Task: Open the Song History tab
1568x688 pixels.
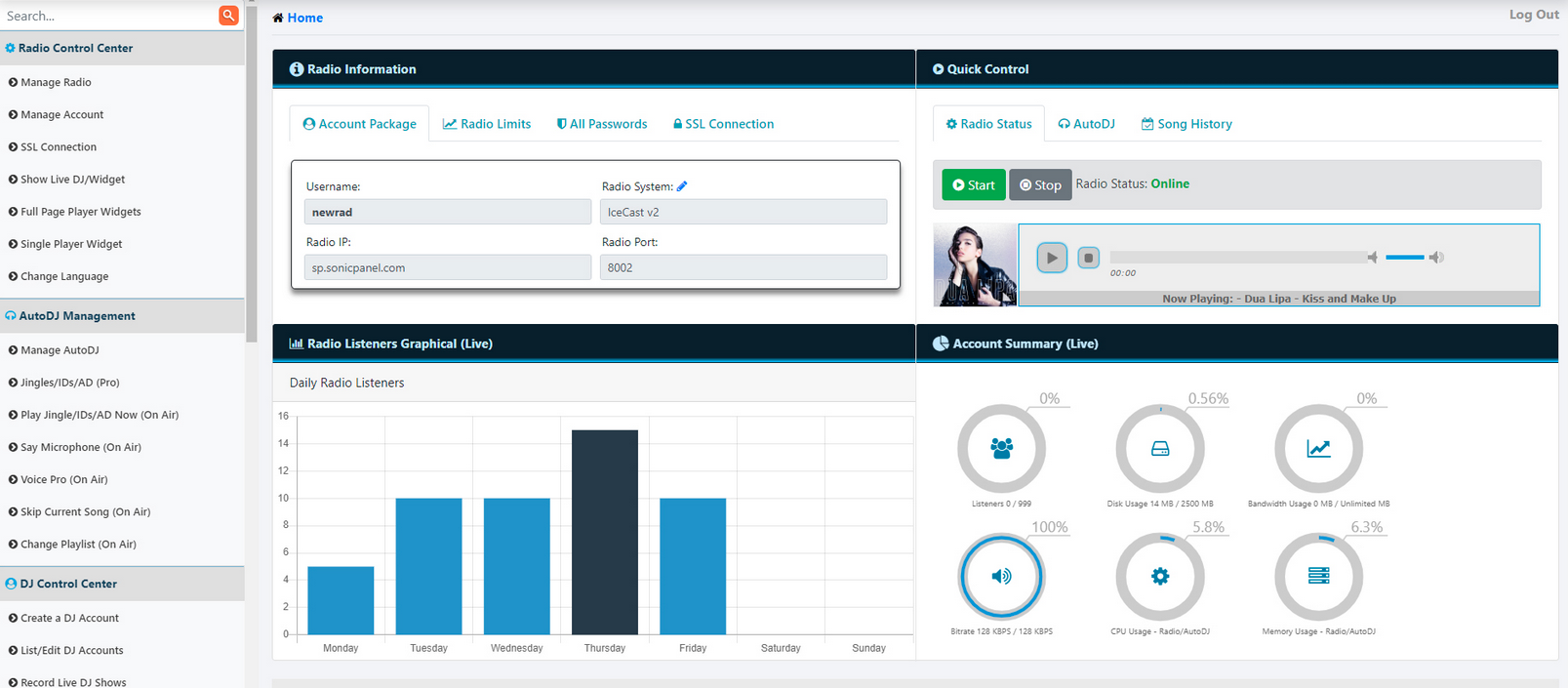Action: pos(1186,124)
